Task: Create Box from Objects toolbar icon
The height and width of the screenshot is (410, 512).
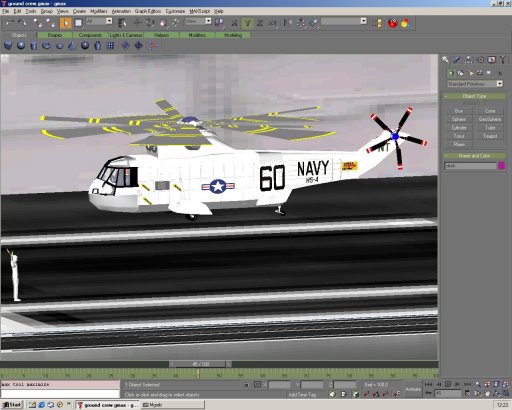Action: 8,45
